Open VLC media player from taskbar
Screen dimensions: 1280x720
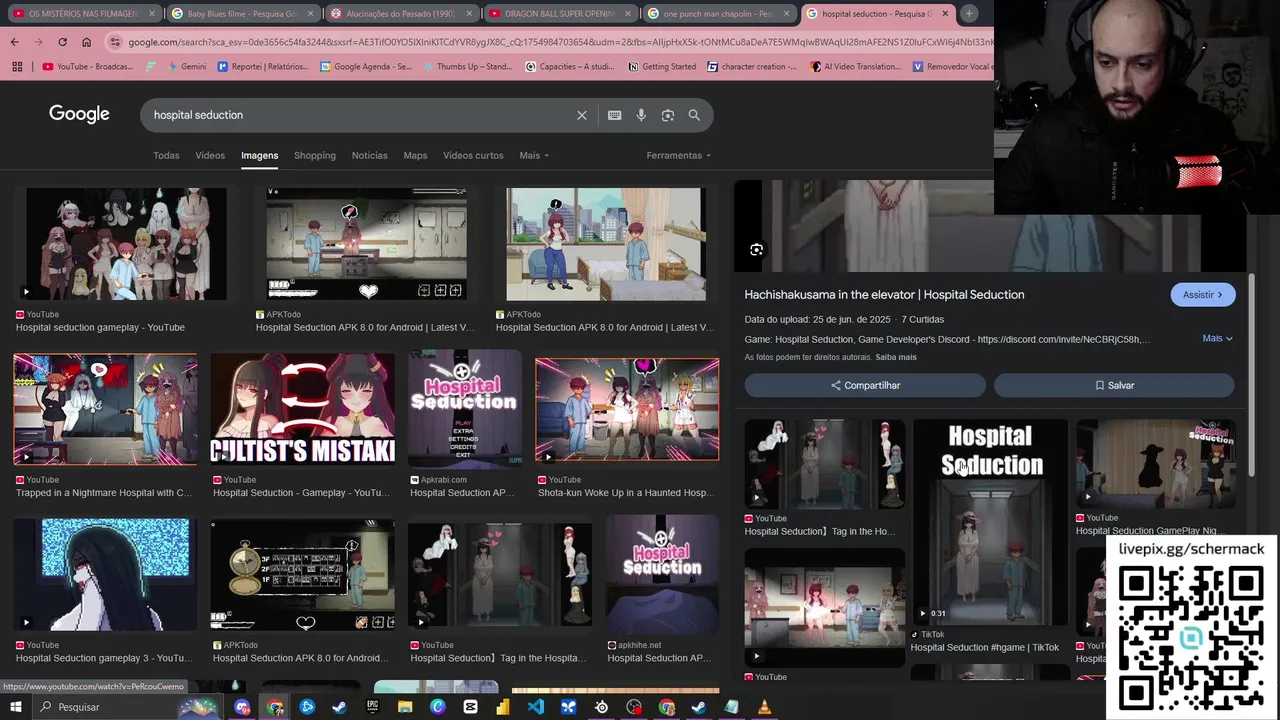pyautogui.click(x=765, y=707)
